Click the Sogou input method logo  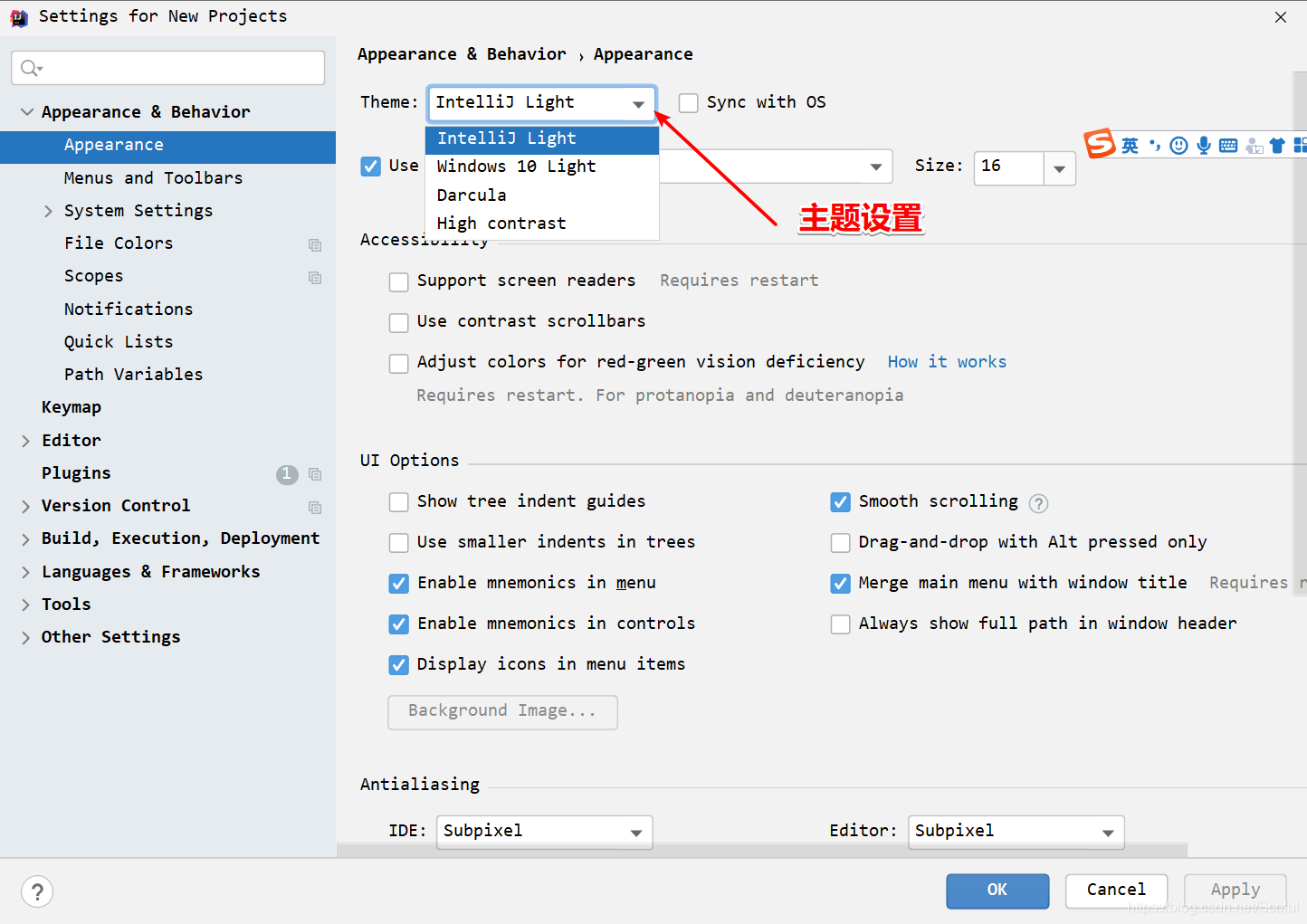1100,144
